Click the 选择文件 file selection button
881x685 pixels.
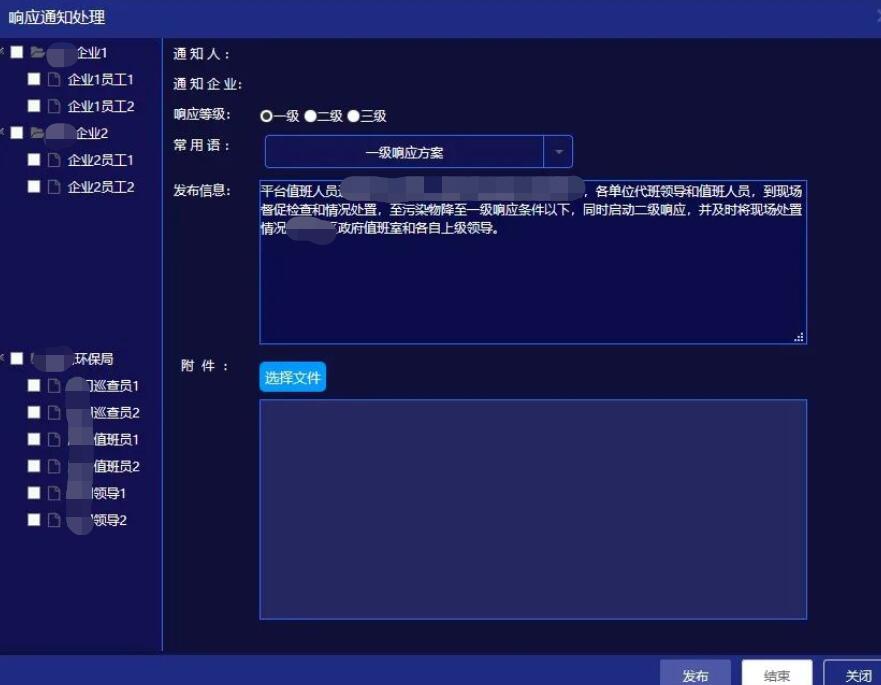292,377
